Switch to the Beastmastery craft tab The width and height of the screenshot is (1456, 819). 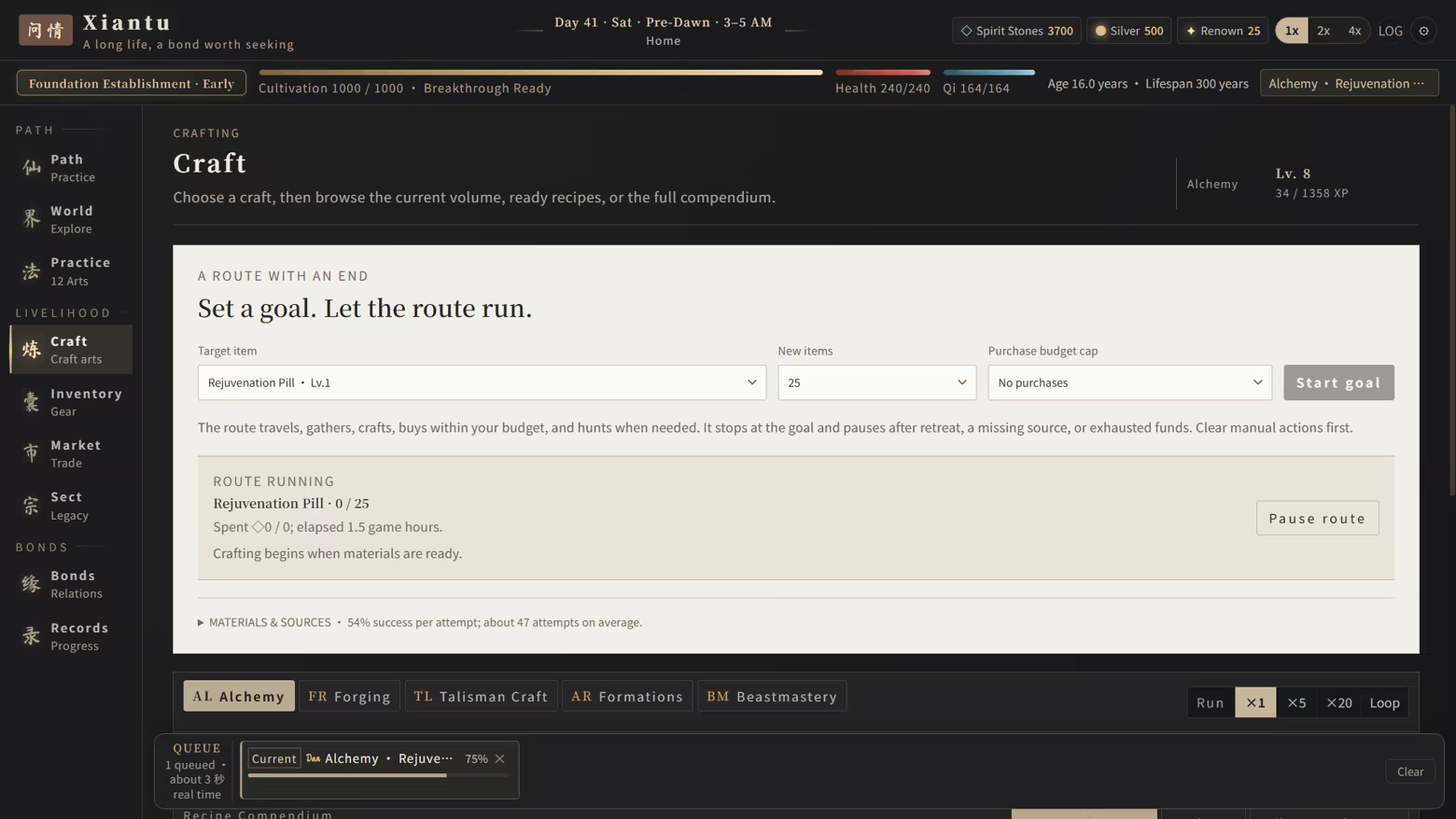coord(772,696)
